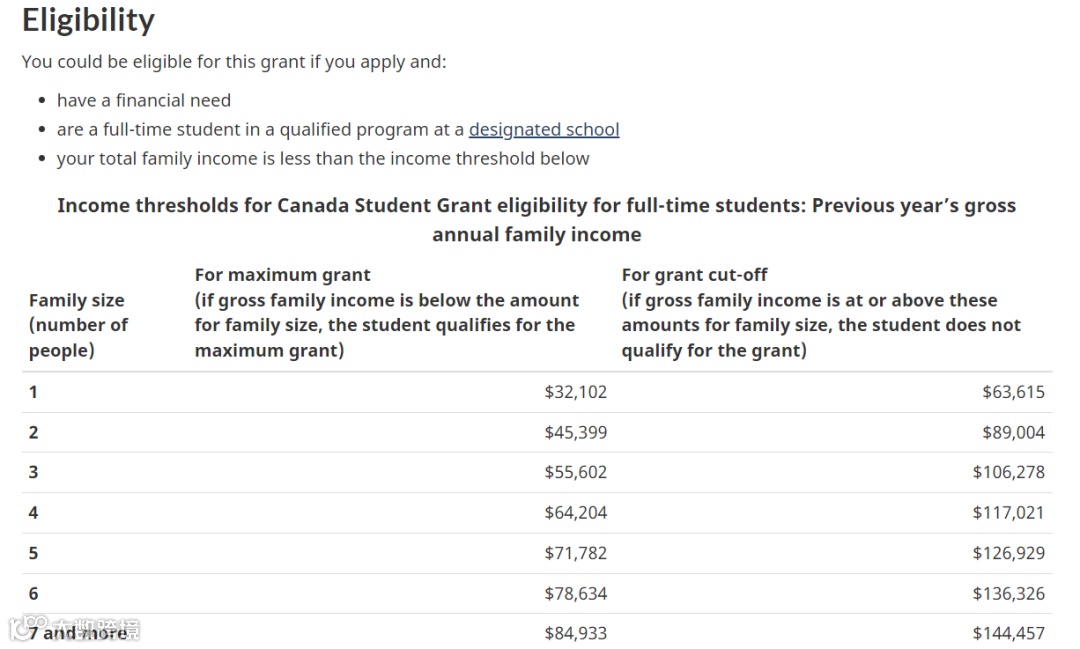Click the "For maximum grant" column header
Image resolution: width=1080 pixels, height=649 pixels.
282,275
